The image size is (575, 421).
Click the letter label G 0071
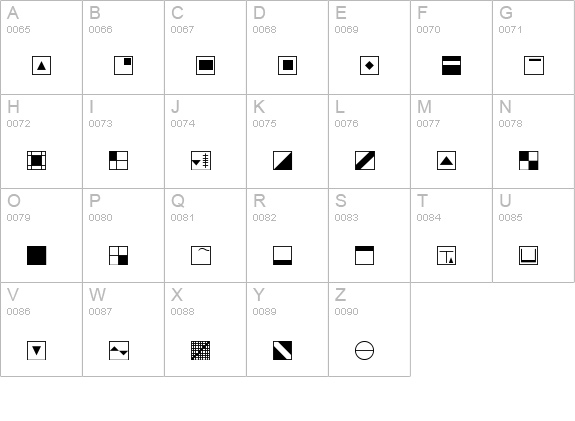pos(510,21)
